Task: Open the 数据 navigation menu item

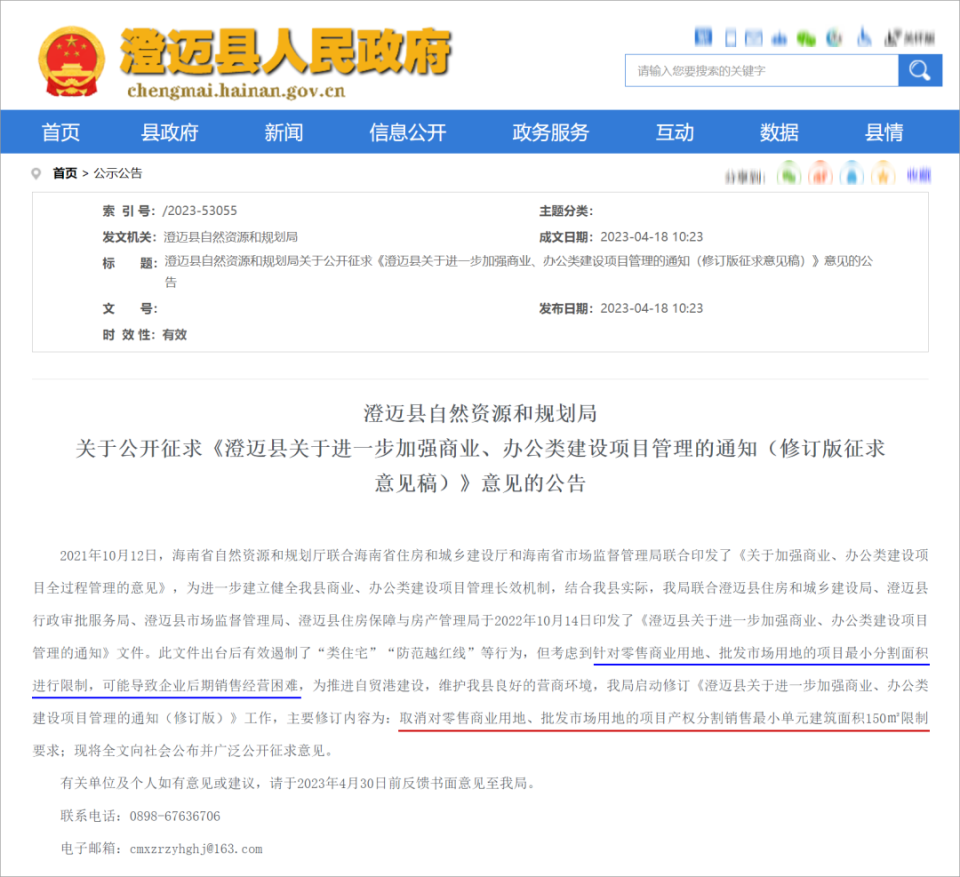Action: [779, 132]
